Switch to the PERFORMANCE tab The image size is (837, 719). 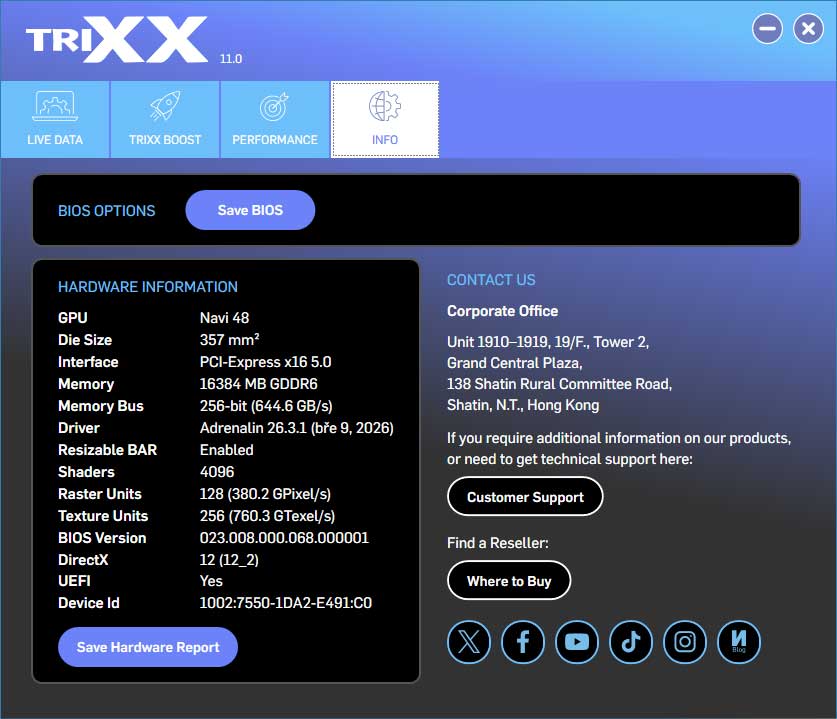274,119
